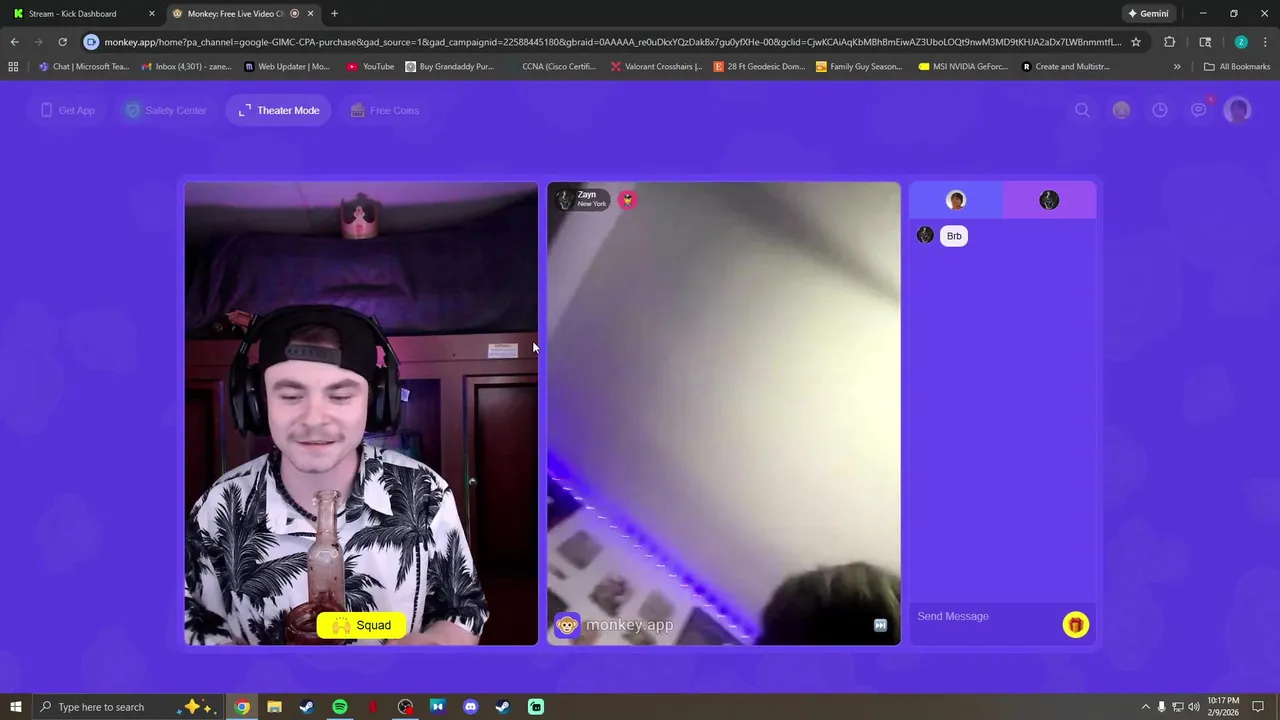This screenshot has height=720, width=1280.
Task: Open the Chrome extensions puzzle icon
Action: pyautogui.click(x=1169, y=42)
